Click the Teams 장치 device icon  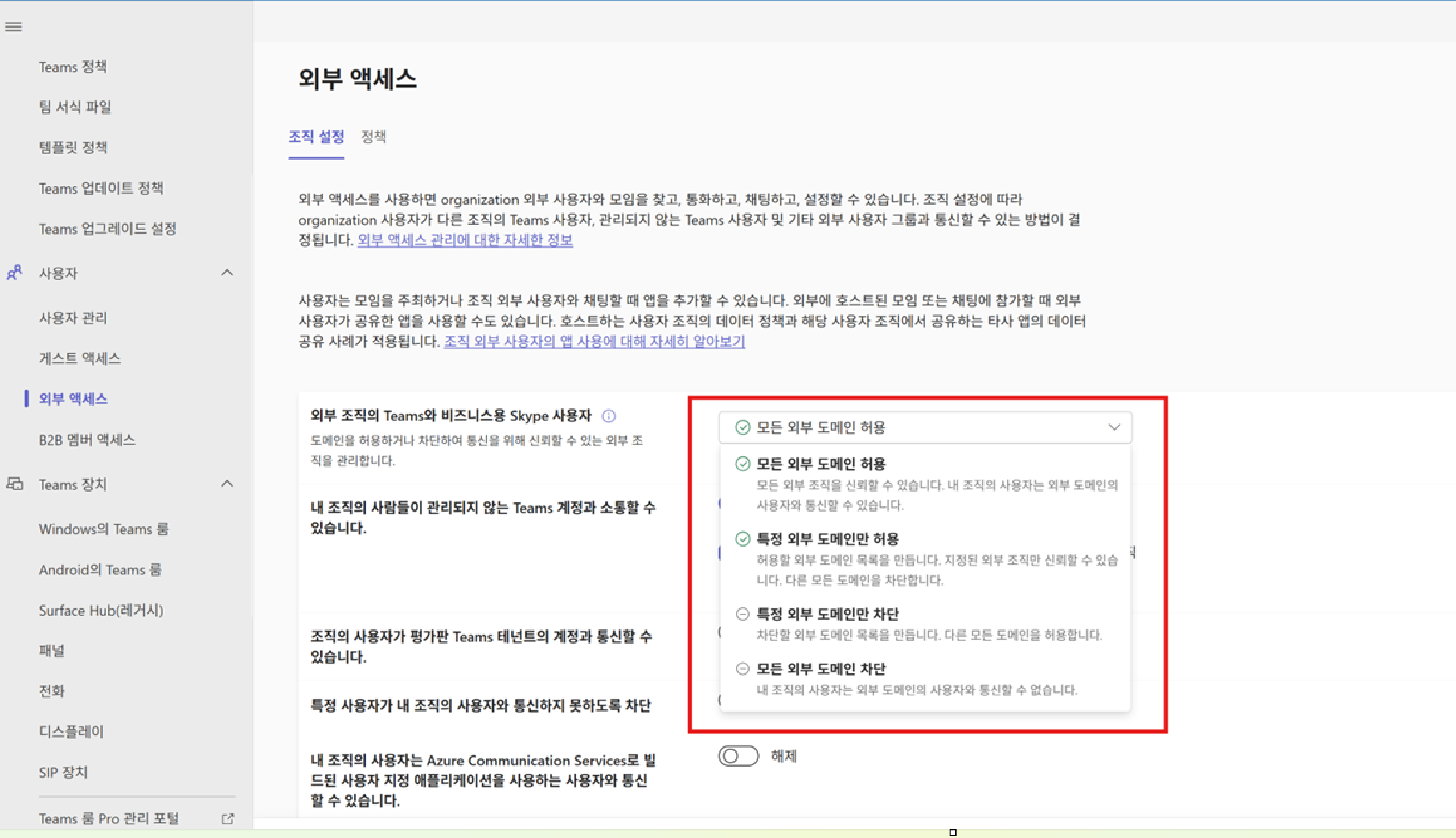point(14,484)
